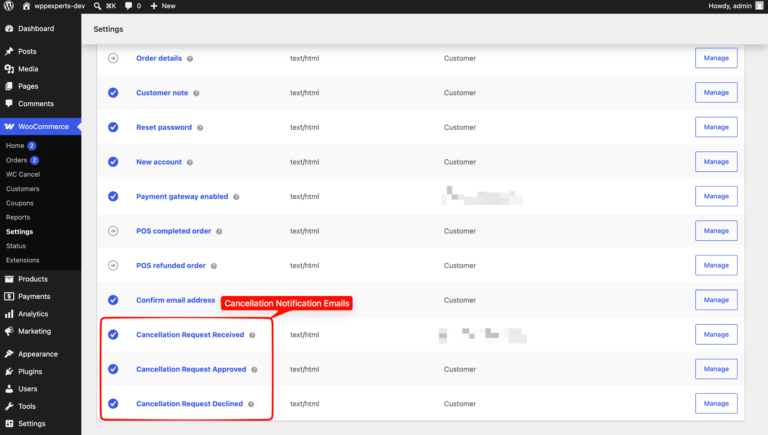
Task: Open the wppexperts-dev site home icon
Action: coord(26,6)
